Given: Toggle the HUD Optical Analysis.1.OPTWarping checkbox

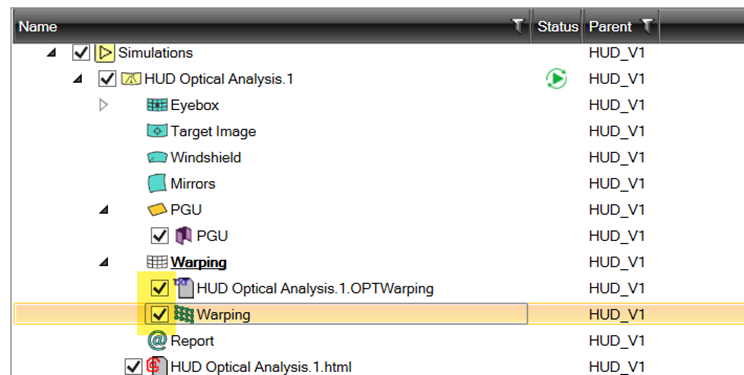Looking at the screenshot, I should 159,288.
